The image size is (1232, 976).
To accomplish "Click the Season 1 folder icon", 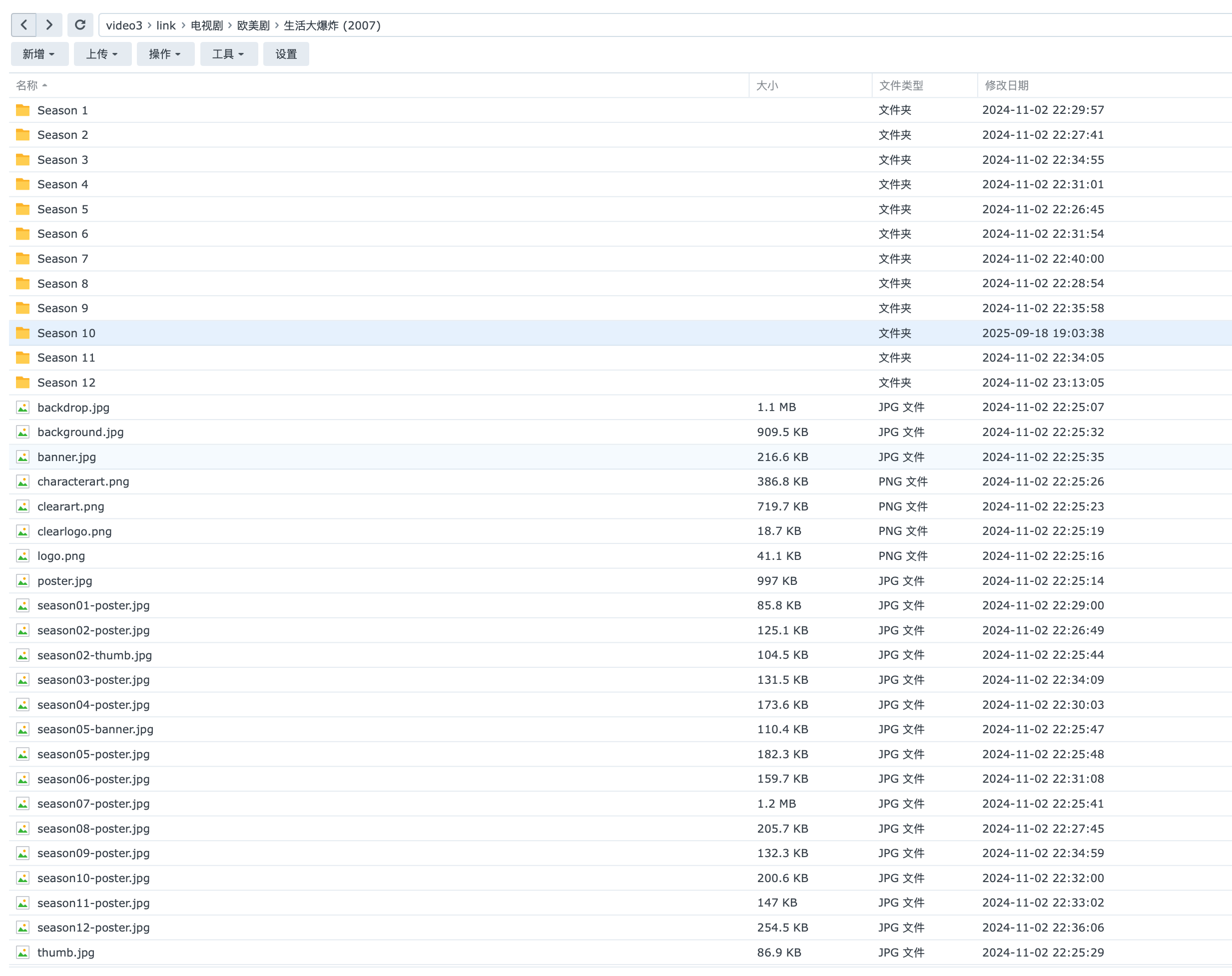I will (x=23, y=110).
